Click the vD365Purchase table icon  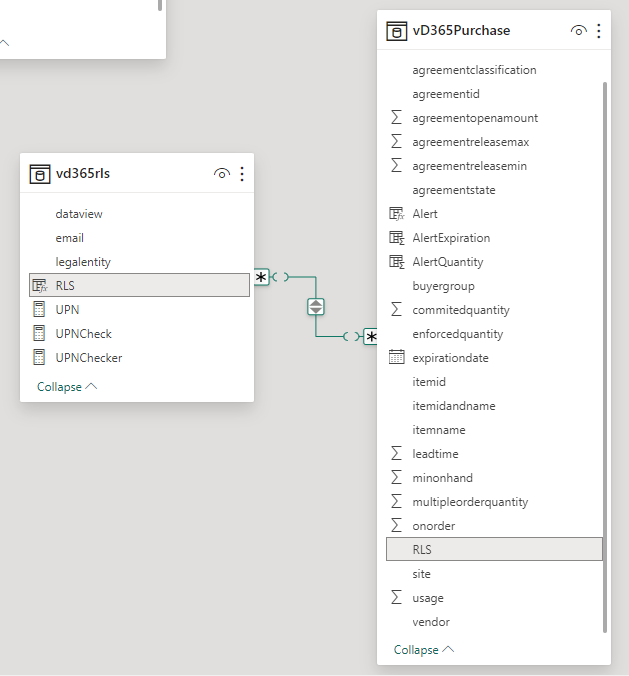(397, 31)
